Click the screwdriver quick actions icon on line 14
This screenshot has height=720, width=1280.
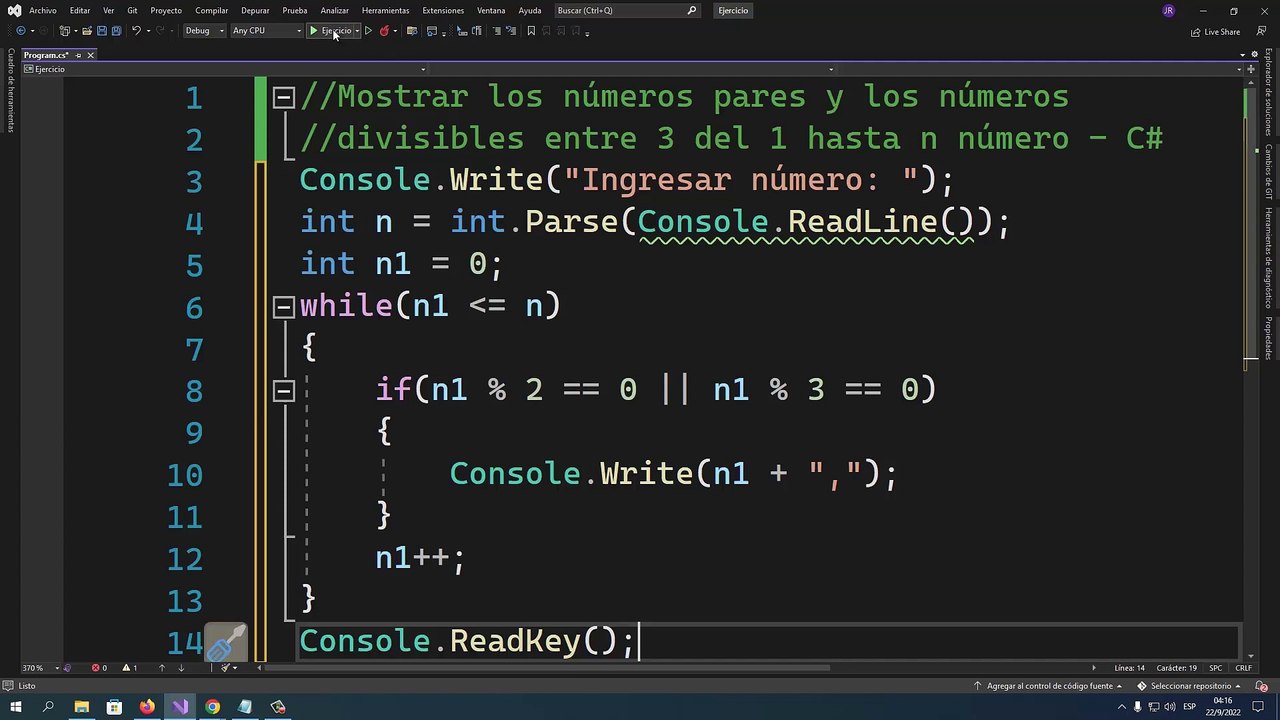(226, 642)
